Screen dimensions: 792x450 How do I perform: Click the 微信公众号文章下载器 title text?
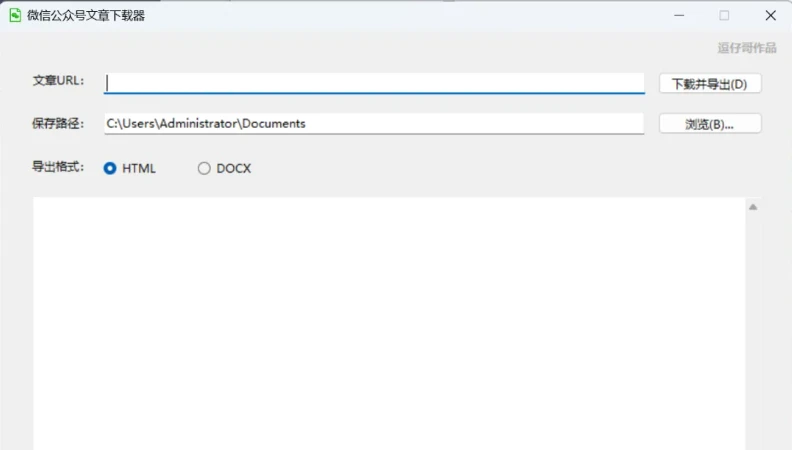tap(86, 15)
